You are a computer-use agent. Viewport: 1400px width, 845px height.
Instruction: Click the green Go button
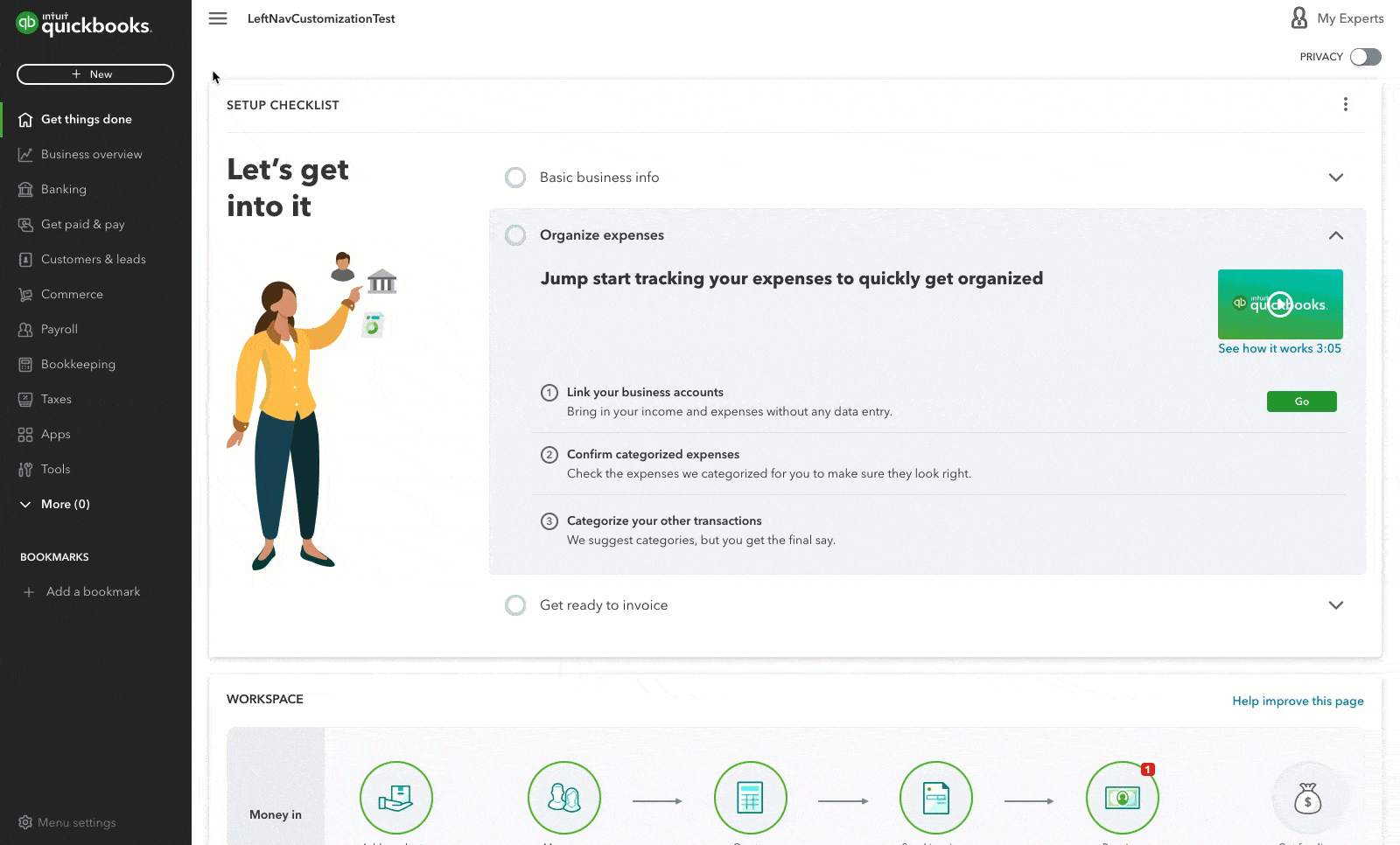pyautogui.click(x=1302, y=402)
